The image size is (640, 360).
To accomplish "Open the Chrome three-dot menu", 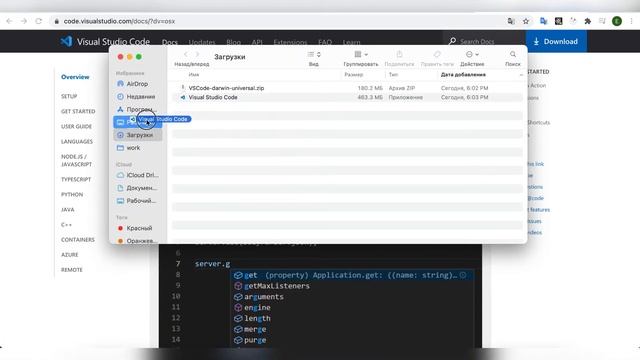I will click(631, 21).
